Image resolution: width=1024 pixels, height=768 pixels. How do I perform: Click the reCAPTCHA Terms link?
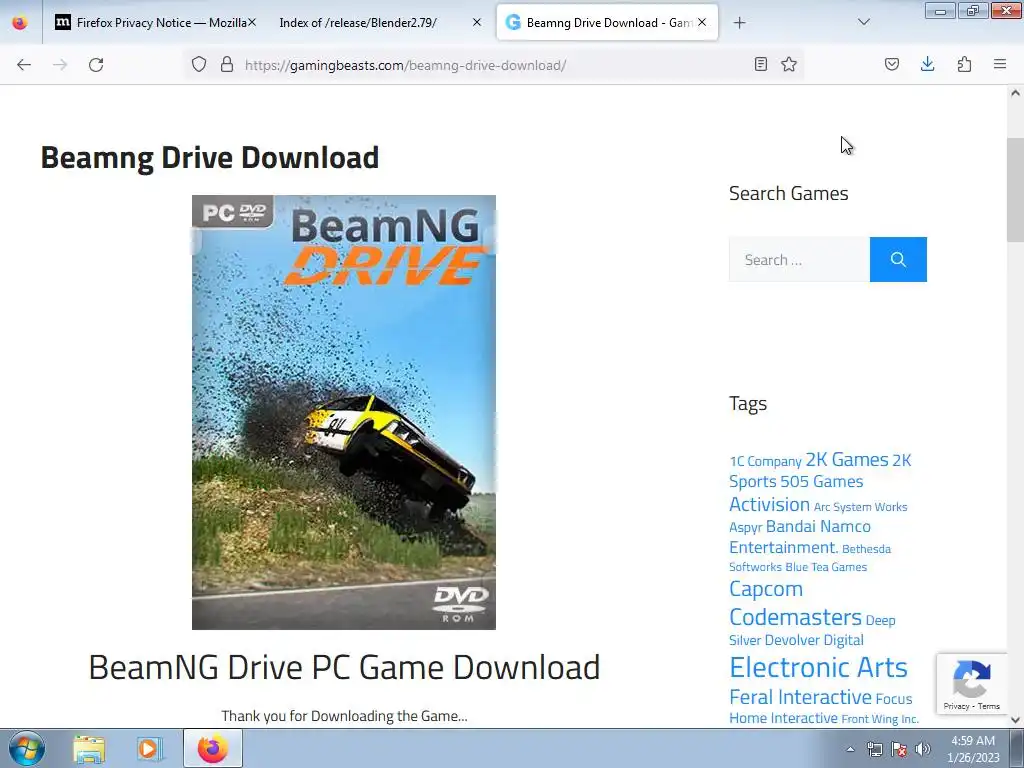pyautogui.click(x=989, y=706)
